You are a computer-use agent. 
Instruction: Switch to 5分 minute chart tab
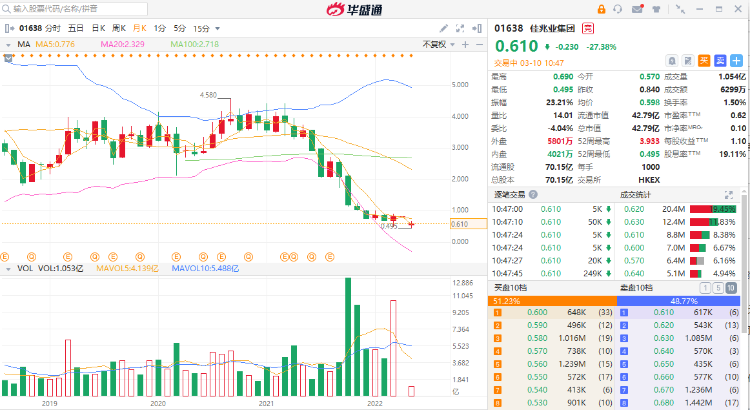coord(179,28)
